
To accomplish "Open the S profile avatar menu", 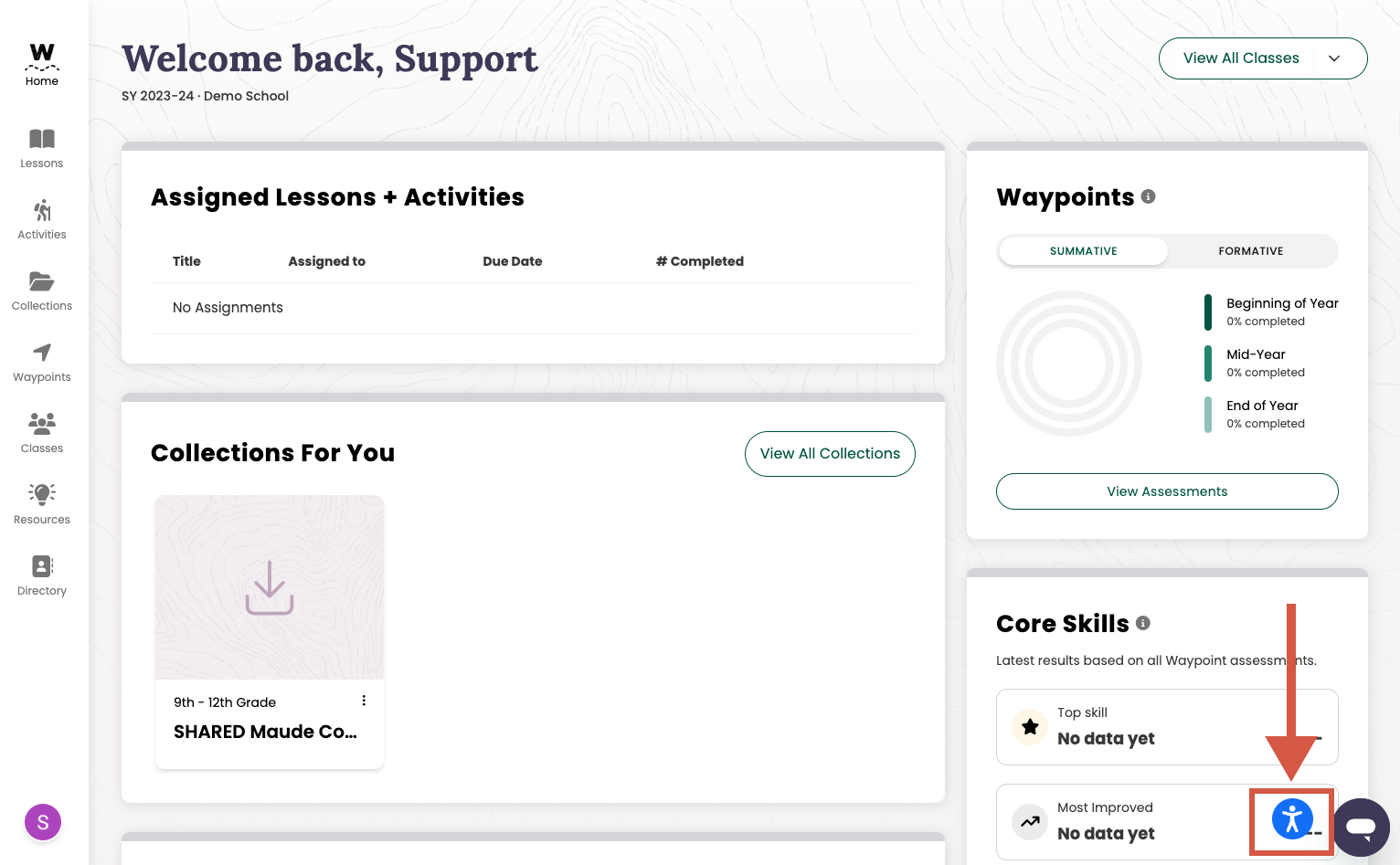I will (42, 822).
